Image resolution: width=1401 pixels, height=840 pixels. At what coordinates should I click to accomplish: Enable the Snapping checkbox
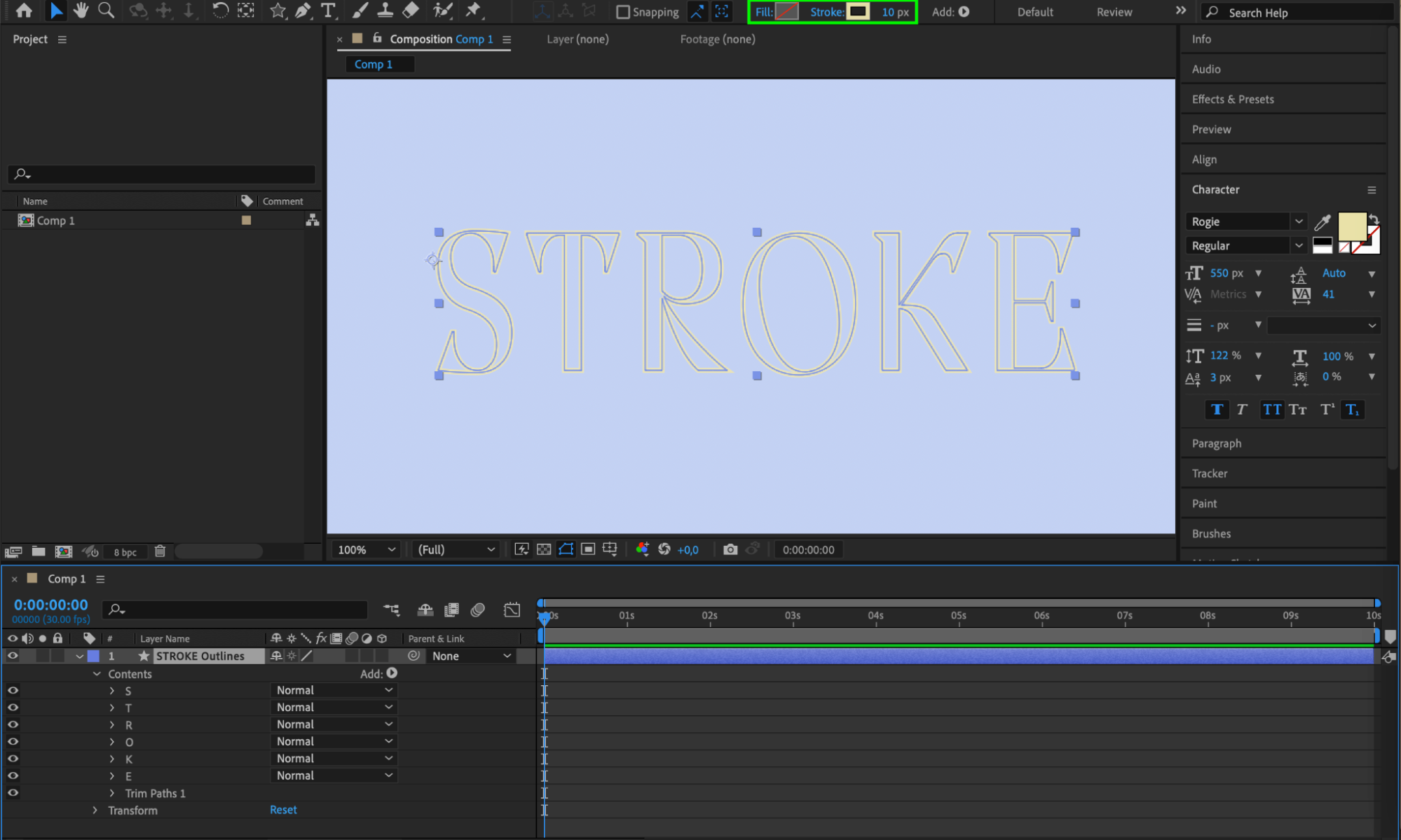(x=622, y=12)
